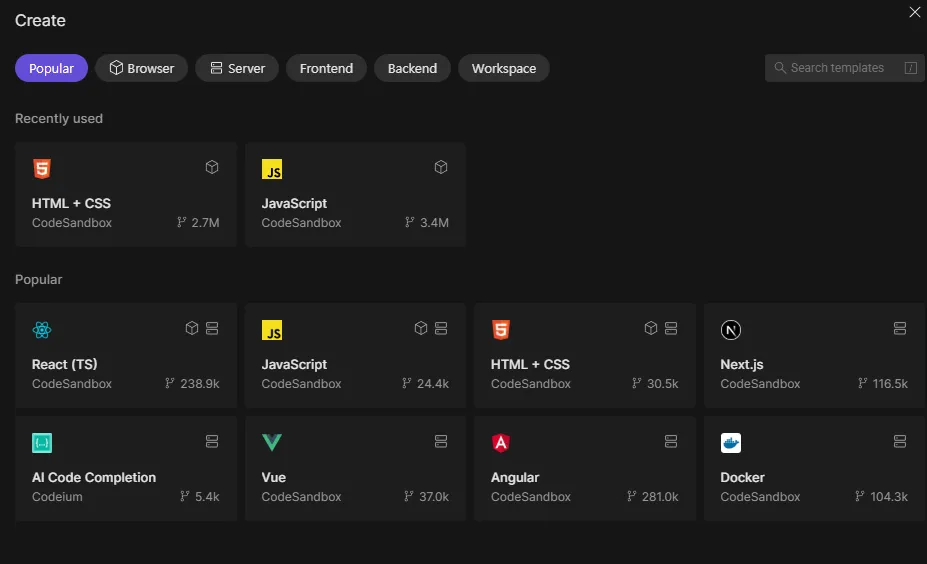
Task: Open the Workspace filter tab
Action: tap(504, 68)
